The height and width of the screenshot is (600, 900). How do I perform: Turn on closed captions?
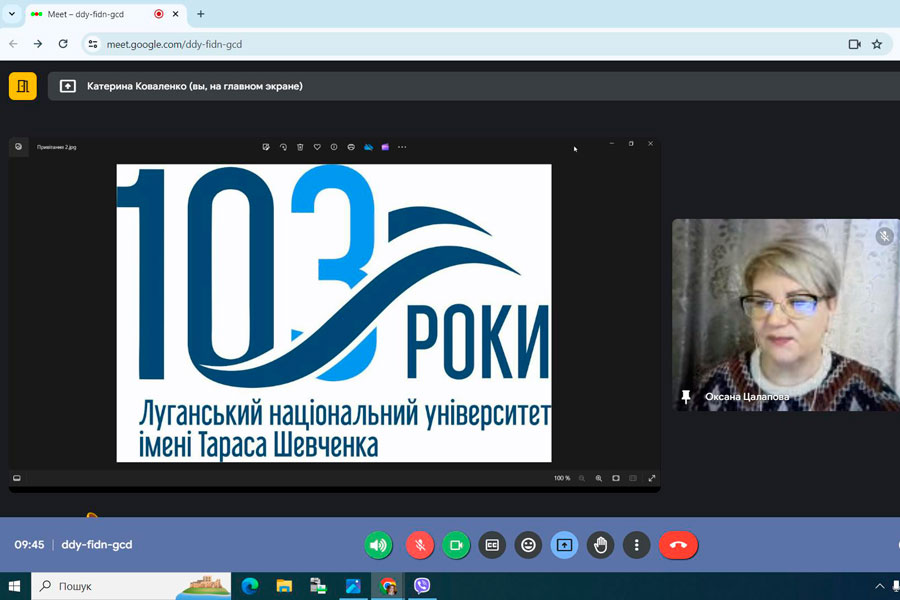point(492,545)
